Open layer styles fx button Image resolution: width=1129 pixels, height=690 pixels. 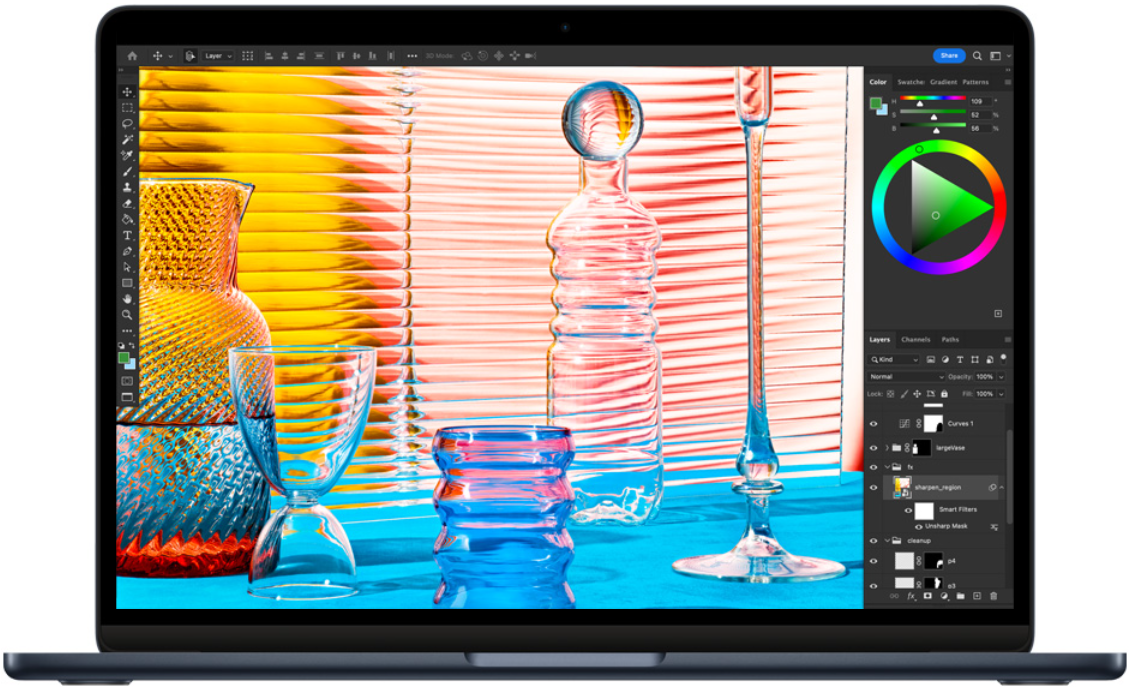911,596
